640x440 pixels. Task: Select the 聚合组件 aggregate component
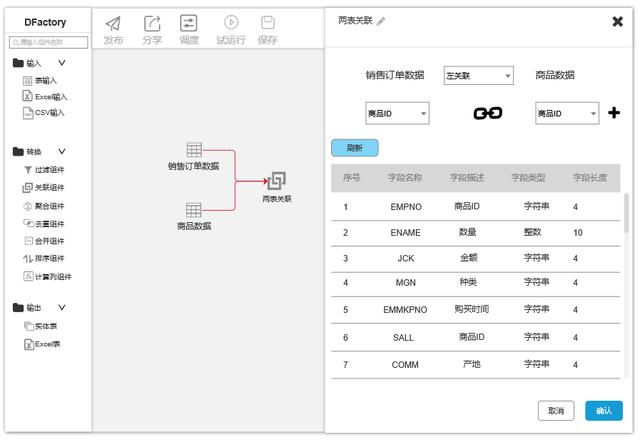point(44,206)
